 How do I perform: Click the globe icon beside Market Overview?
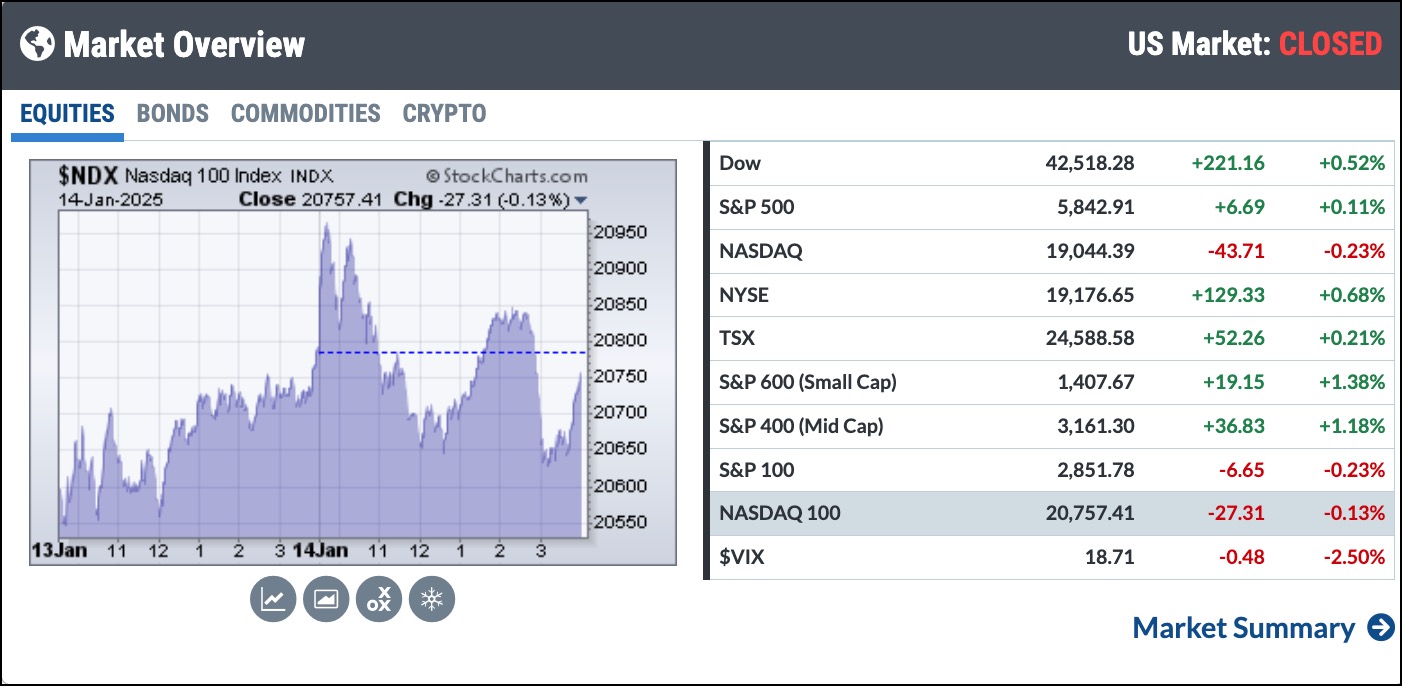tap(37, 44)
